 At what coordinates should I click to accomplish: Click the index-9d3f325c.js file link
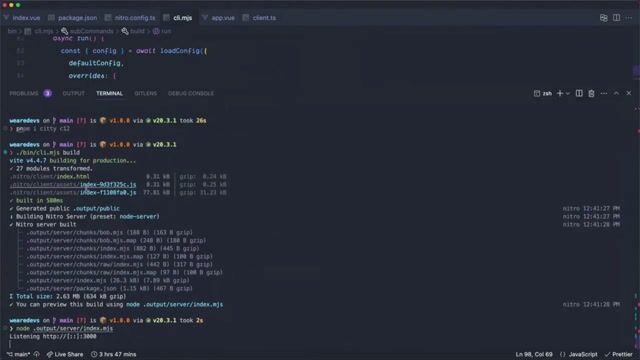pyautogui.click(x=108, y=184)
